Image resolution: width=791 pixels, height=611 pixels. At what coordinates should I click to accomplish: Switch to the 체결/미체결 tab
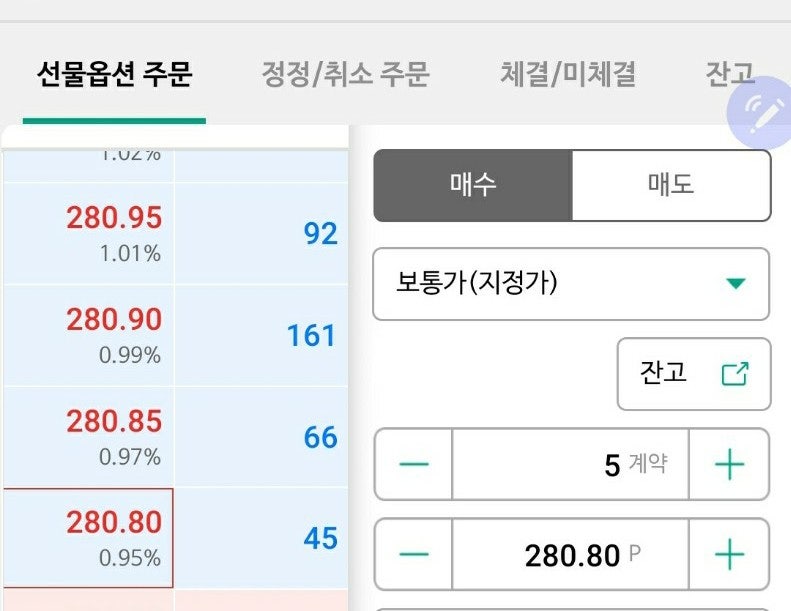coord(568,74)
